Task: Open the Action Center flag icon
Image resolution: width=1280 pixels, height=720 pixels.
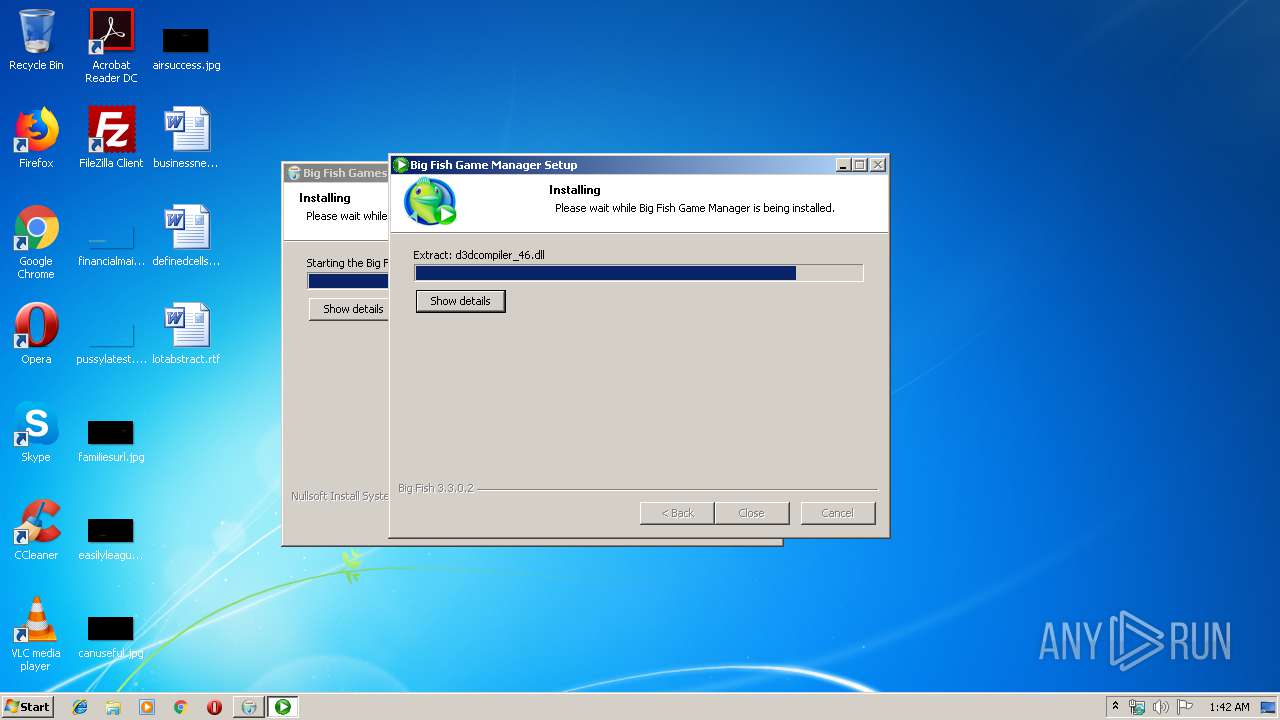Action: 1184,707
